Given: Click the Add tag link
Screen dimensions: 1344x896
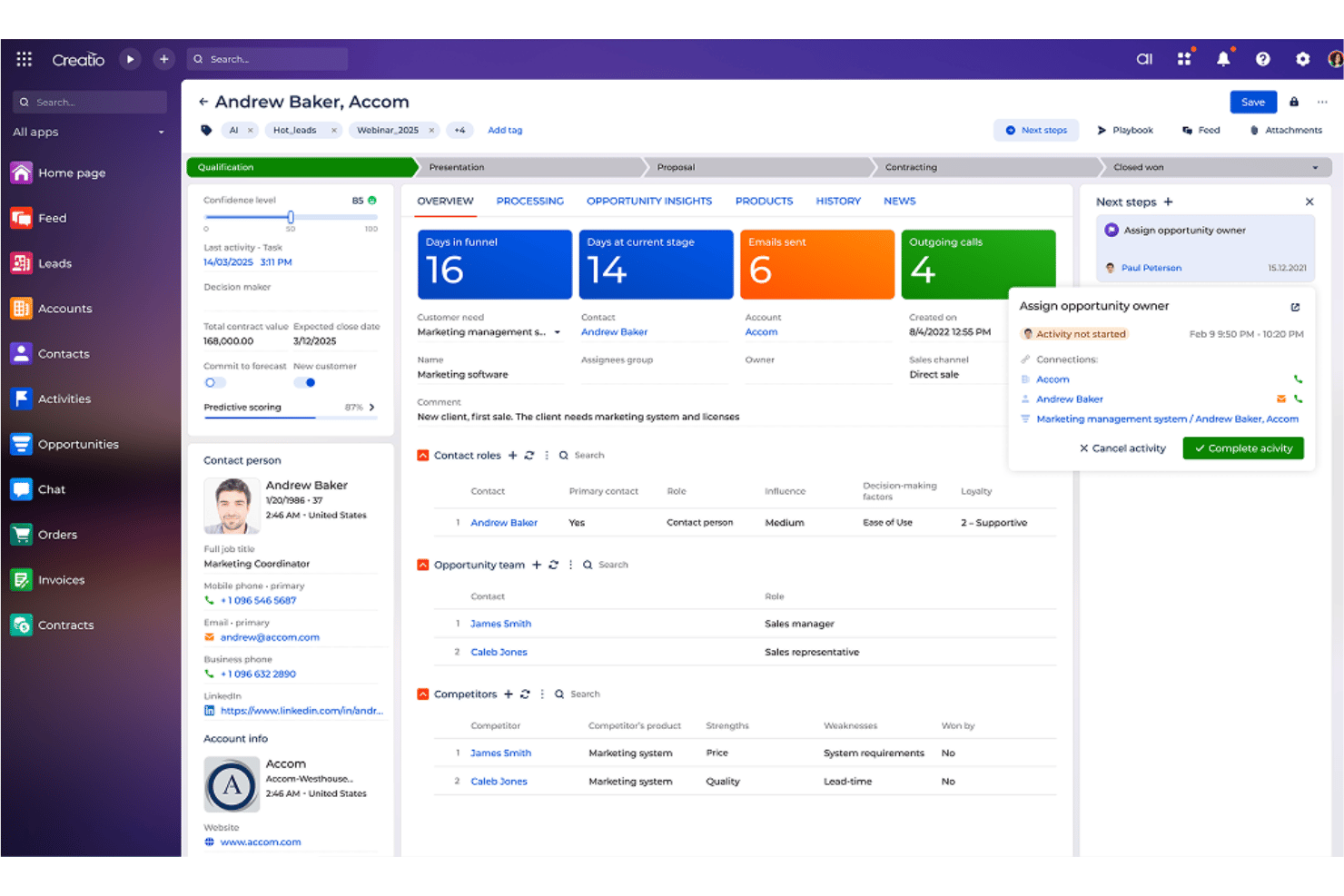Looking at the screenshot, I should (505, 131).
